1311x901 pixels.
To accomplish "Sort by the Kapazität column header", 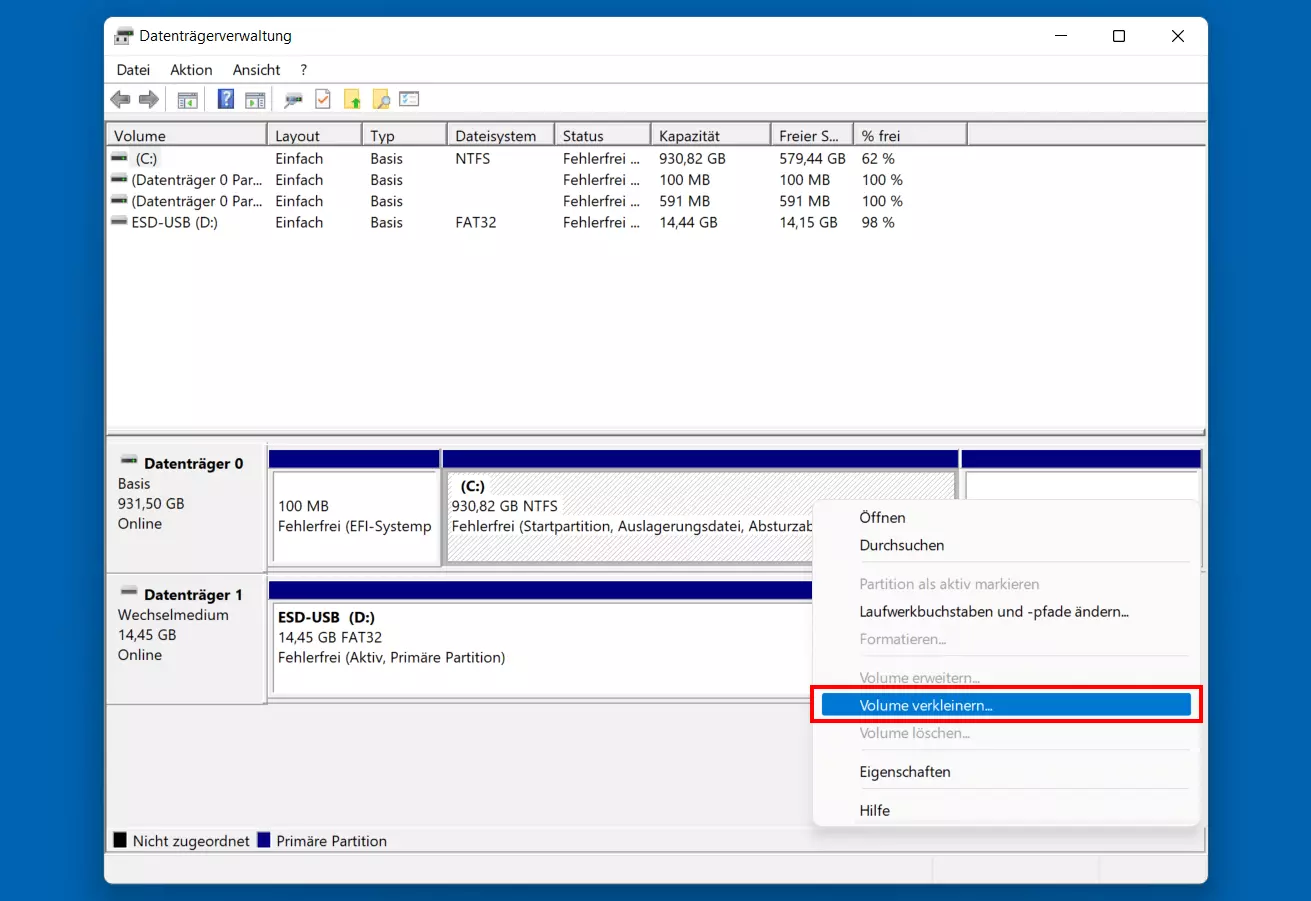I will (711, 136).
